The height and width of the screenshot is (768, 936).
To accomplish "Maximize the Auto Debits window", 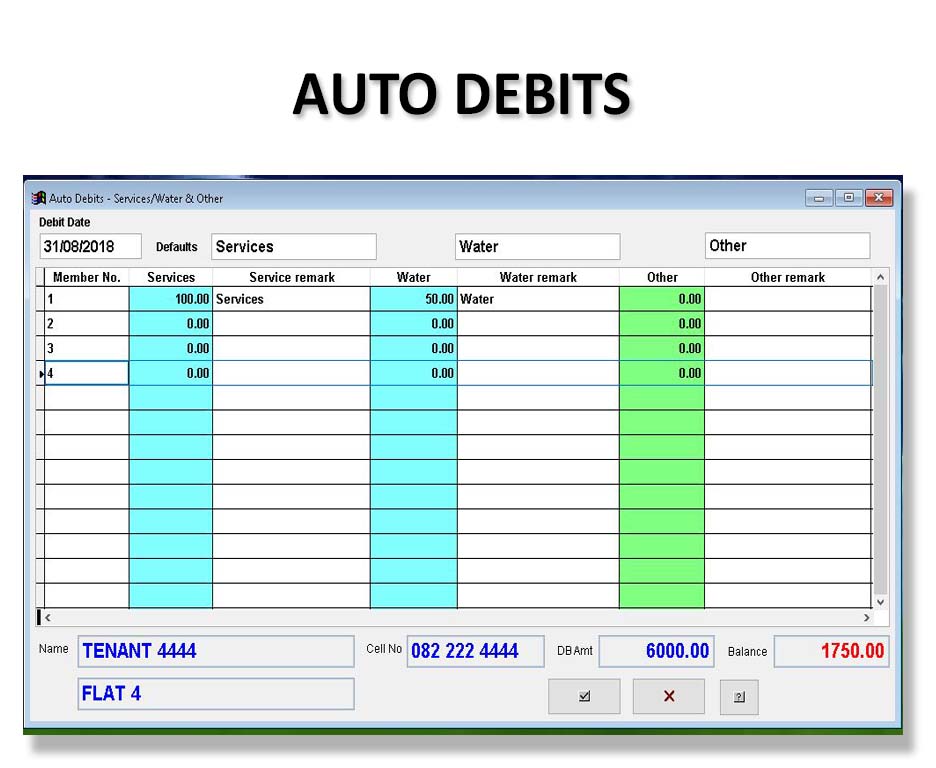I will (848, 198).
